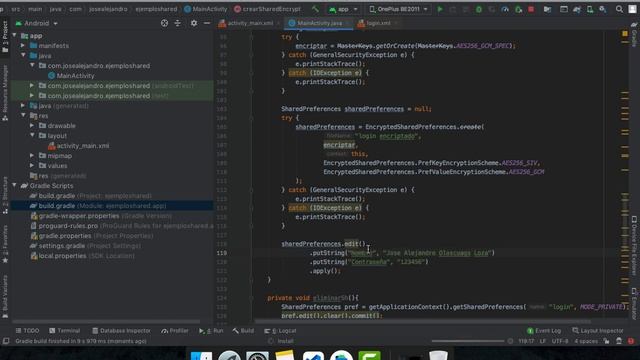Image resolution: width=640 pixels, height=360 pixels.
Task: Open the Event Log window
Action: tap(544, 331)
